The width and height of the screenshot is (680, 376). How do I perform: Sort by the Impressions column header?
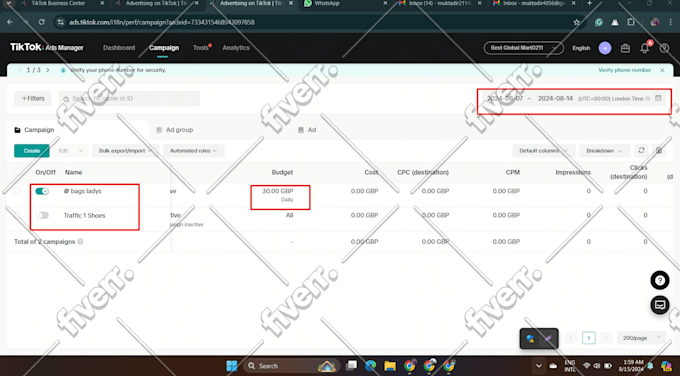(x=573, y=172)
